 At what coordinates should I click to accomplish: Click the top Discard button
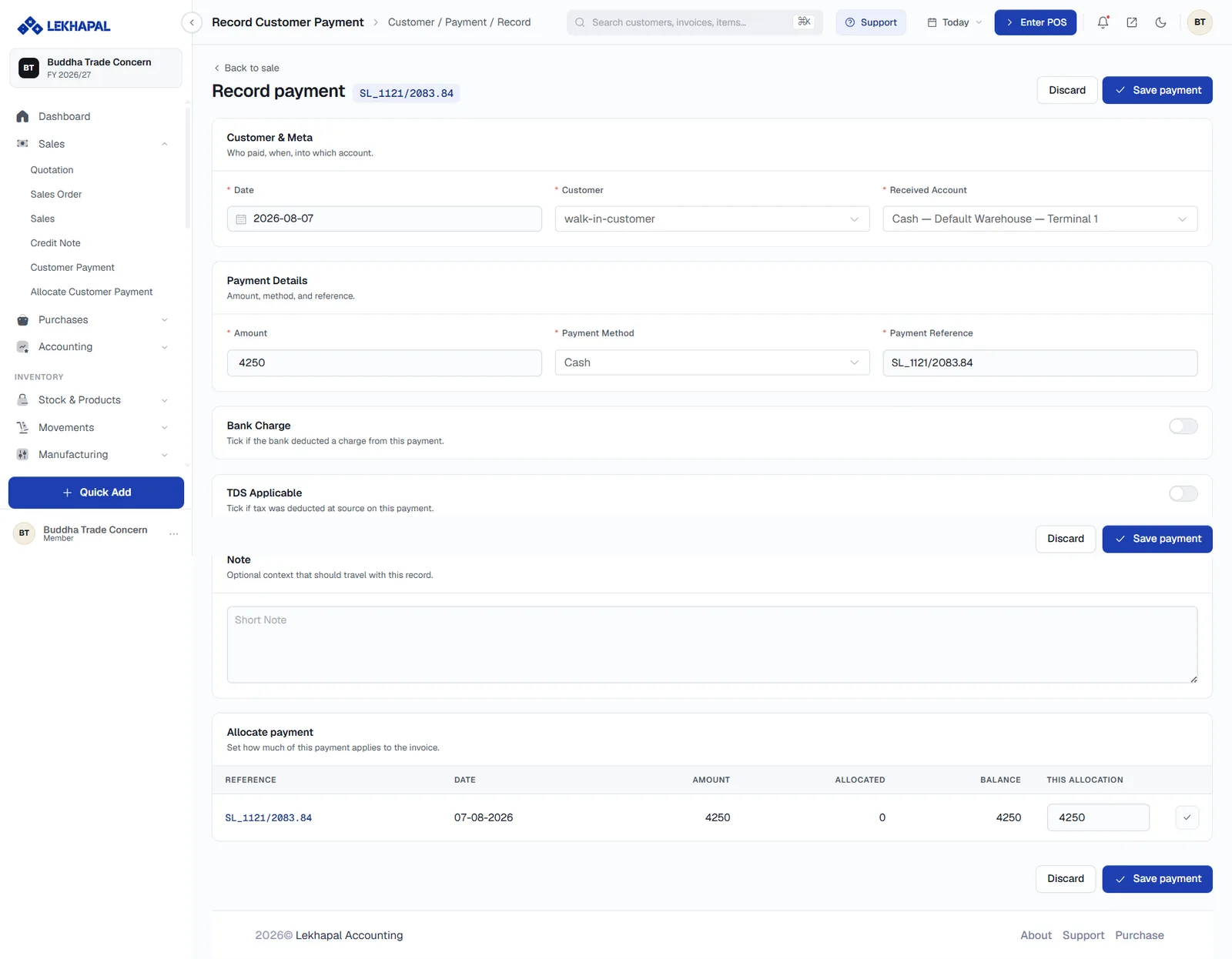[1067, 90]
